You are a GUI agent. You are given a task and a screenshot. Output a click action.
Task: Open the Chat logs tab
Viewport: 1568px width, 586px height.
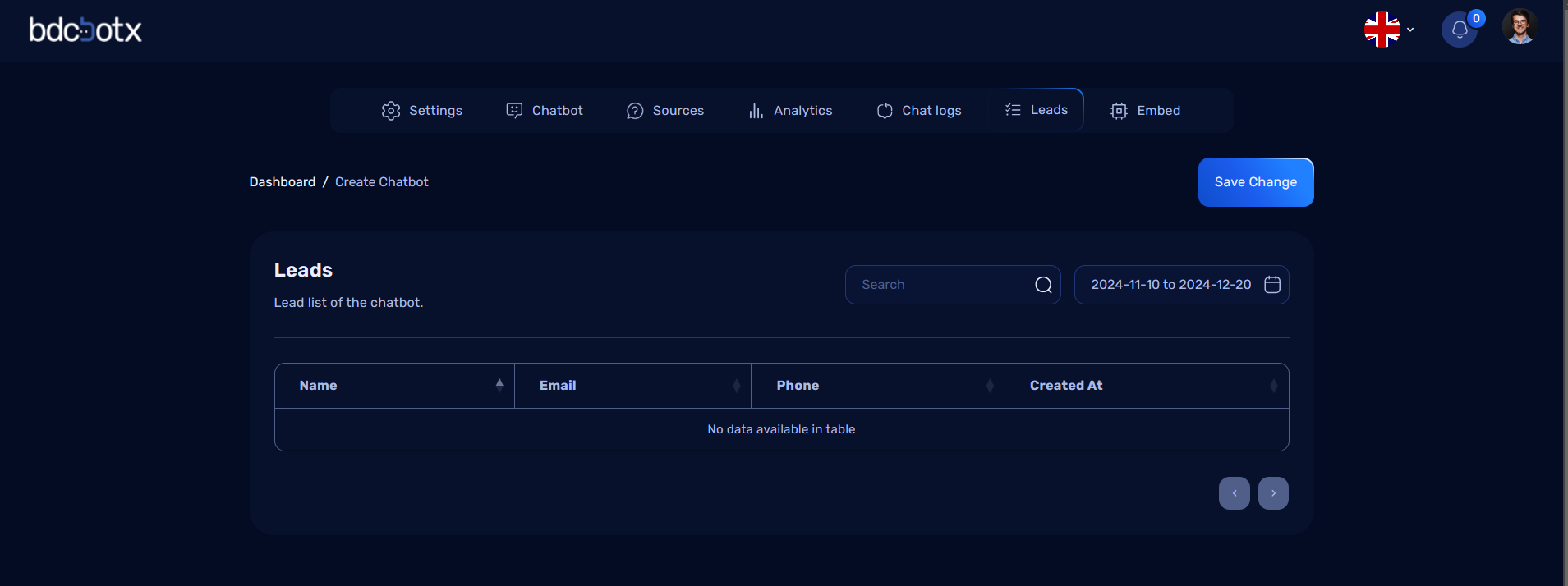click(918, 111)
